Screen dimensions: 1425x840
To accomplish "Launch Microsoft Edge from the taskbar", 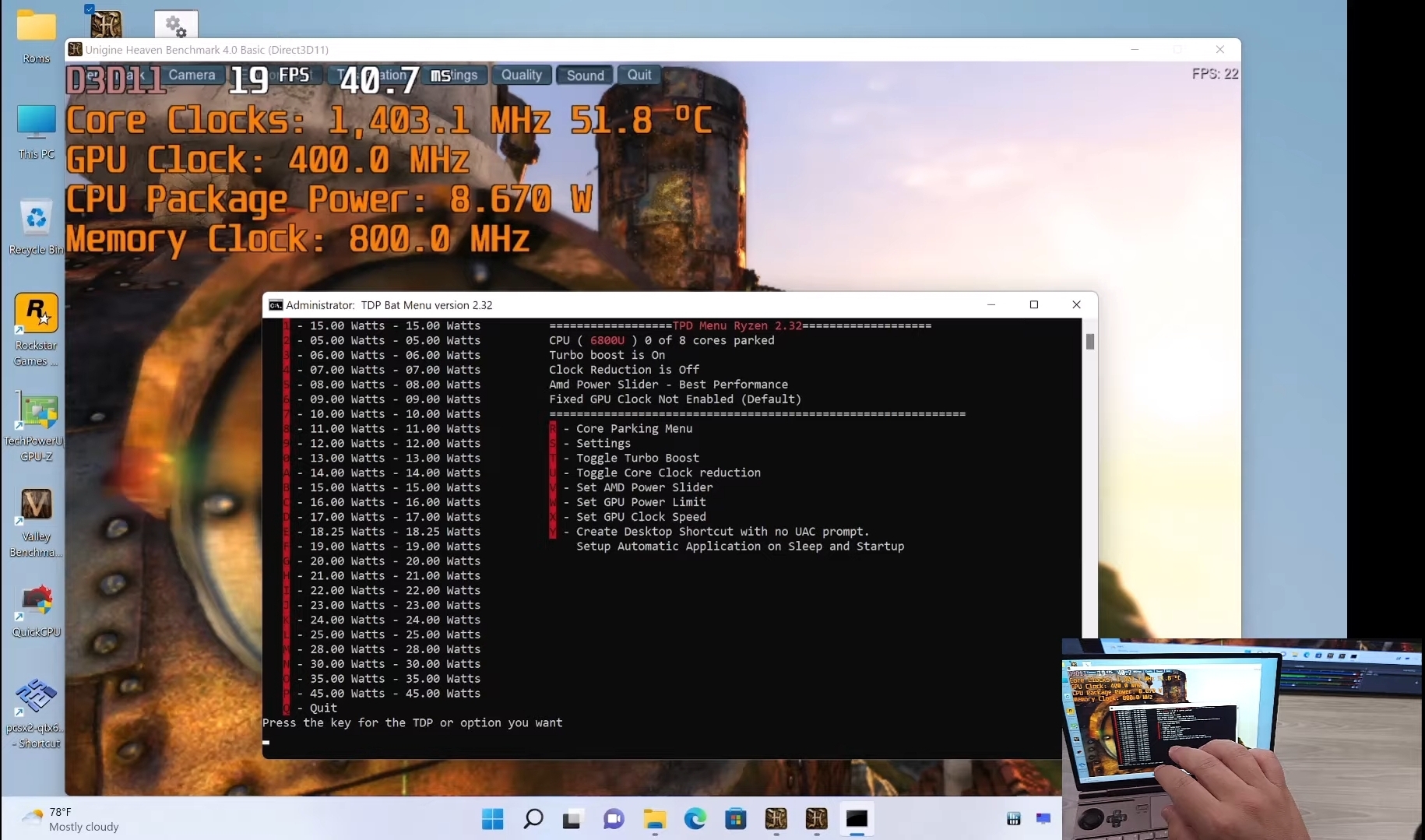I will [x=695, y=818].
